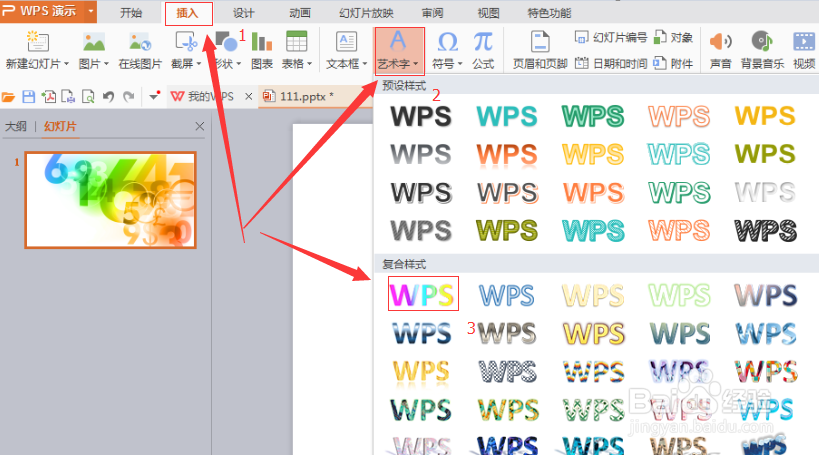Click the Screenshot (截屏) scissors icon
This screenshot has width=819, height=455.
click(x=186, y=41)
